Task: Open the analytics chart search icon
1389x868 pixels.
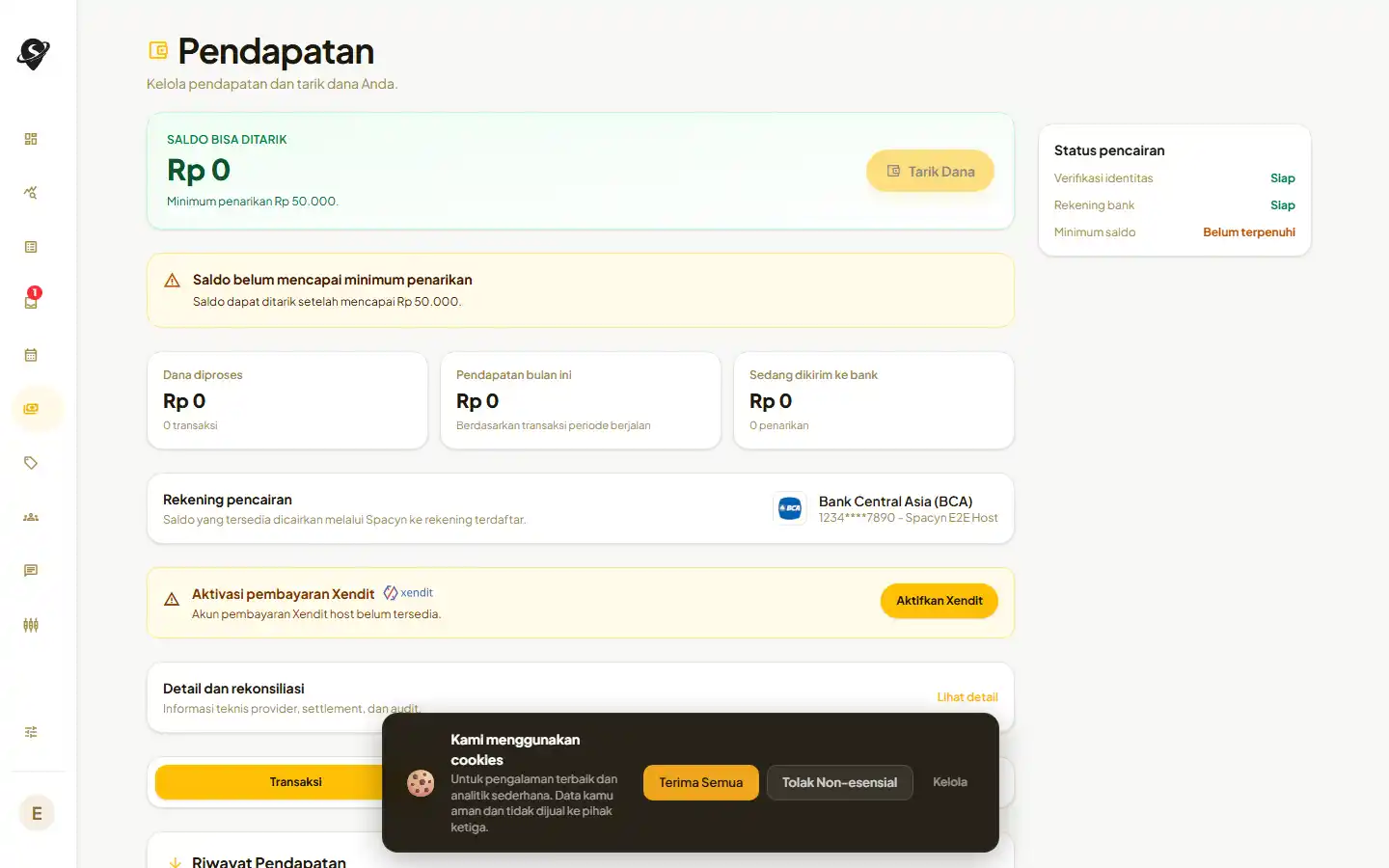Action: [31, 193]
